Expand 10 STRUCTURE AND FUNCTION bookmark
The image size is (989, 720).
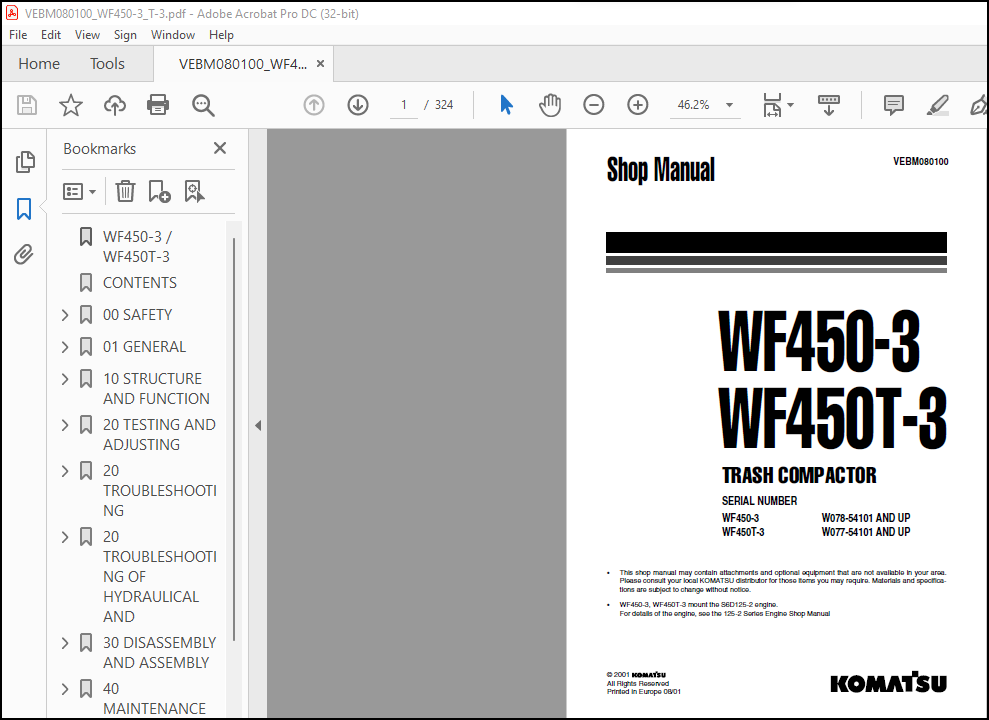coord(65,379)
